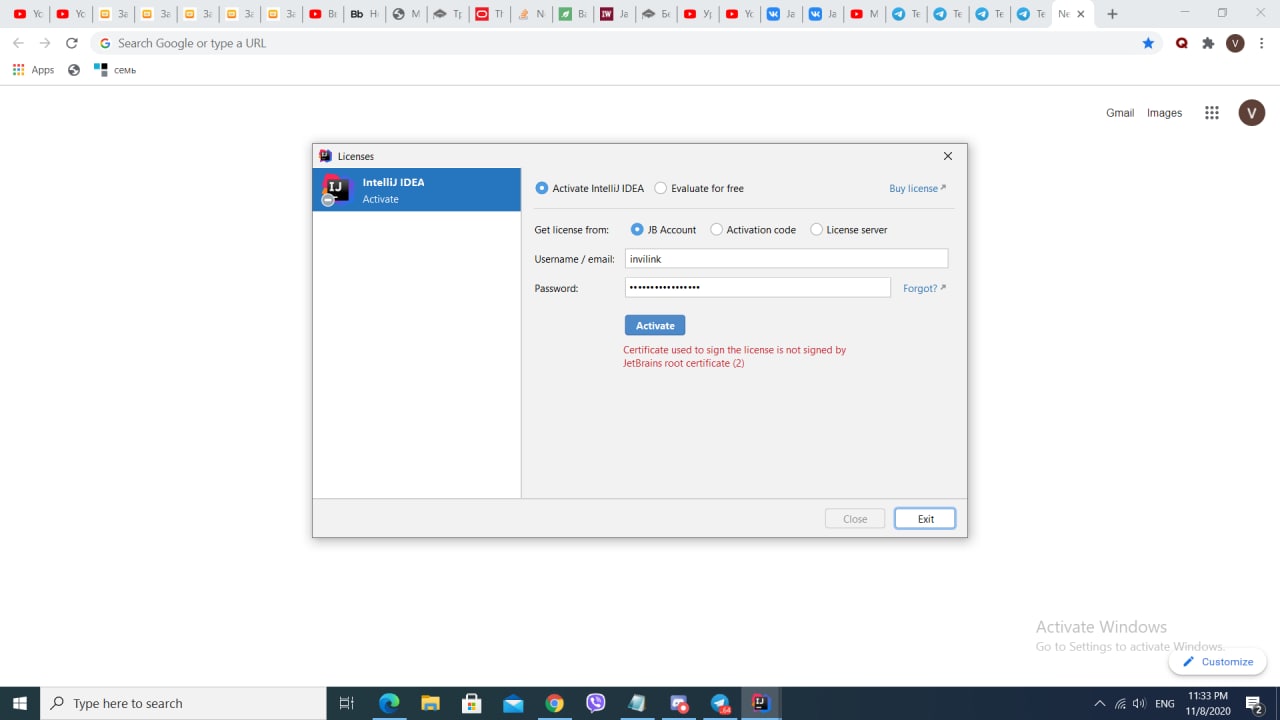Choose the Evaluate for free option
The height and width of the screenshot is (720, 1280).
[x=661, y=188]
